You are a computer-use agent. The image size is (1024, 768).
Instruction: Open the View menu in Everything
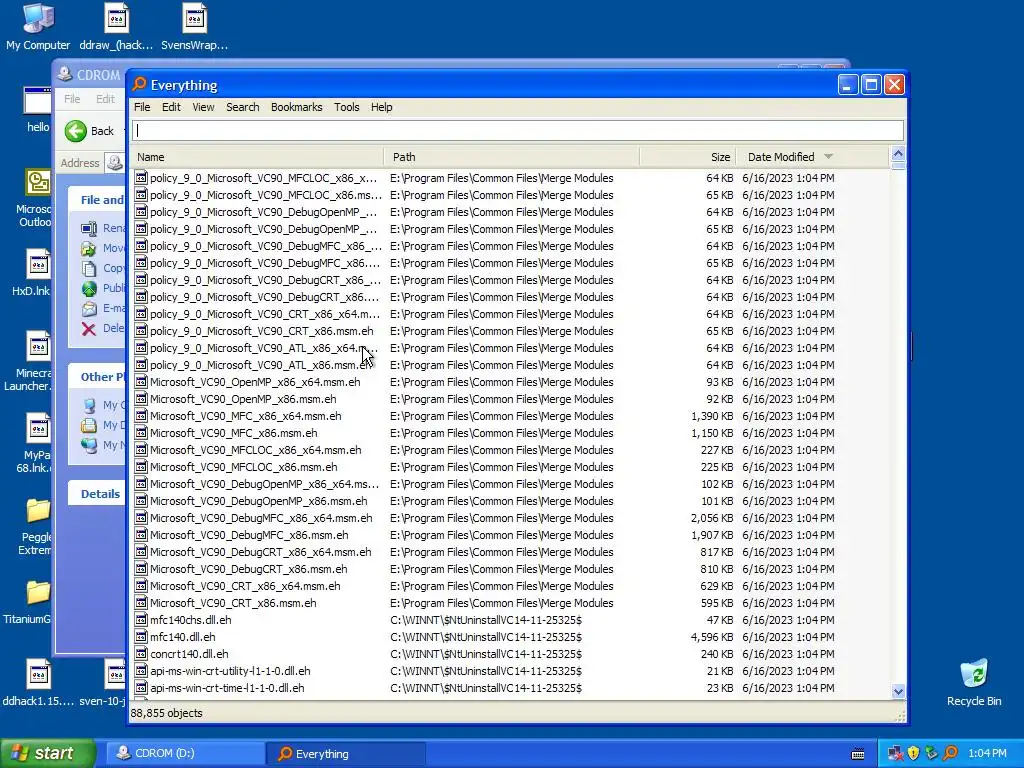[203, 107]
